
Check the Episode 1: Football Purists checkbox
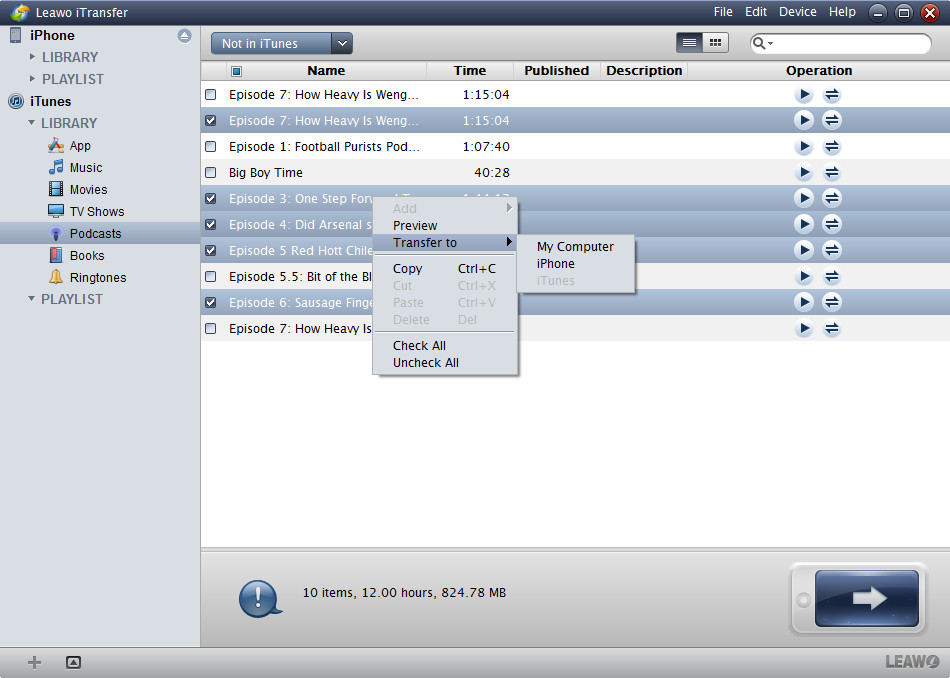[210, 147]
